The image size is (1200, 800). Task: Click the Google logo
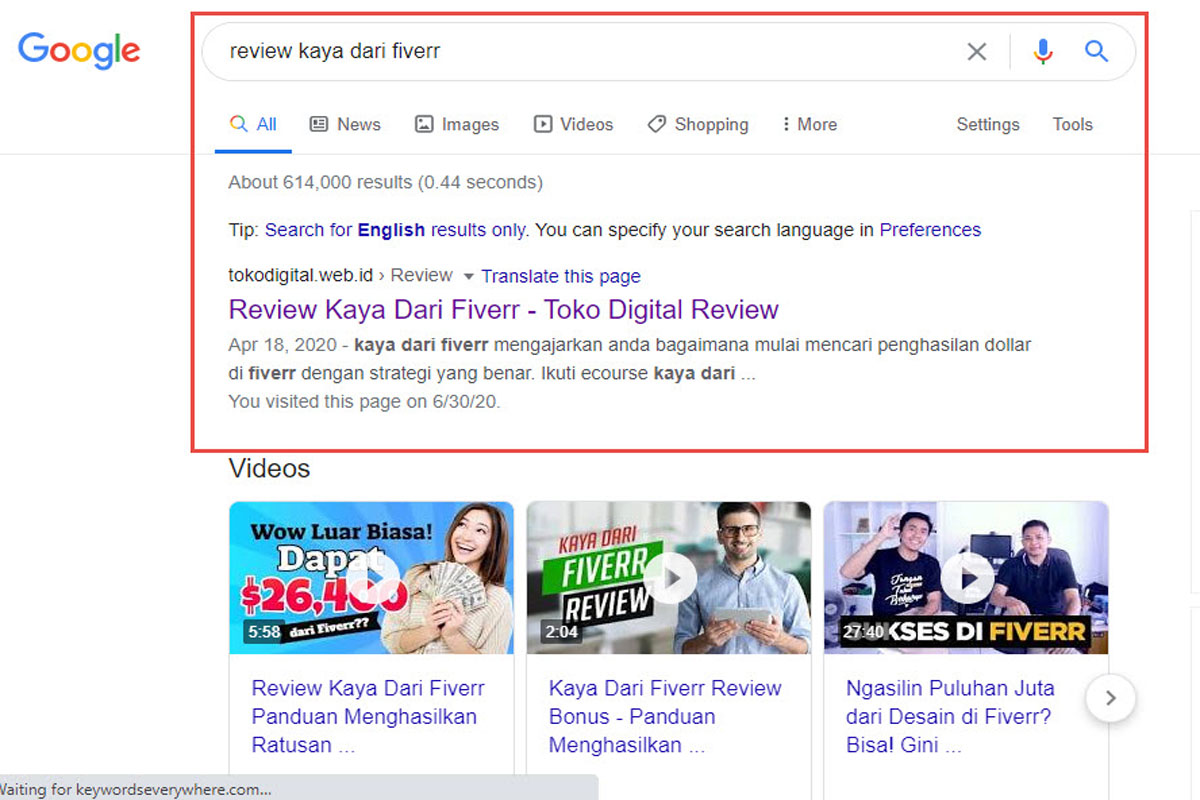(x=79, y=51)
